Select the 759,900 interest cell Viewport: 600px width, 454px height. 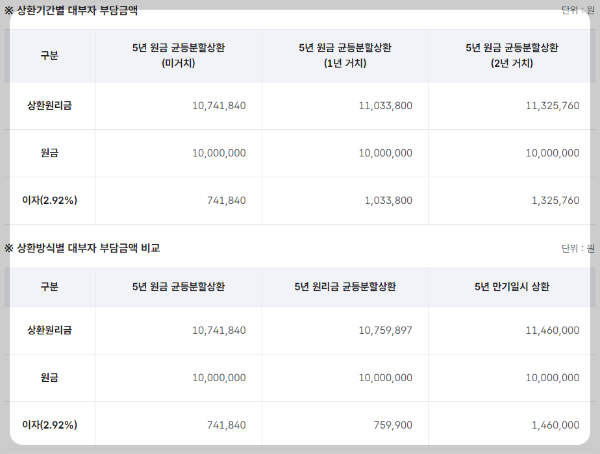(x=393, y=425)
